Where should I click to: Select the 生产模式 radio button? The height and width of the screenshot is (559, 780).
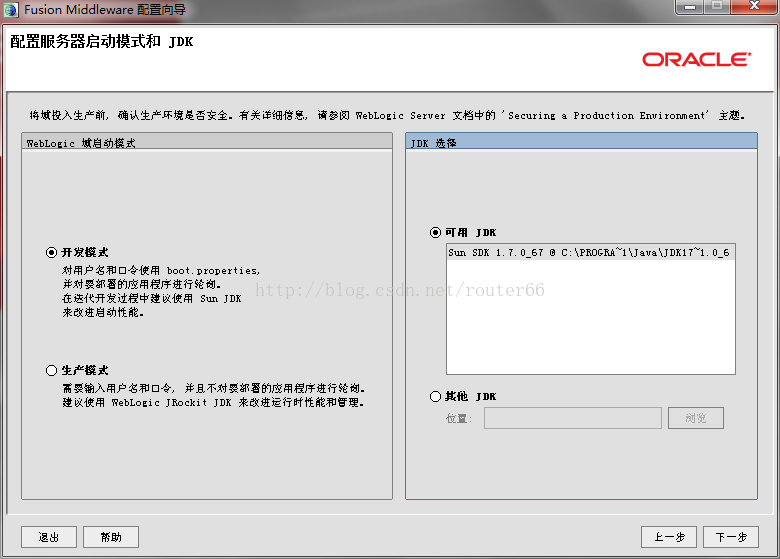pos(51,371)
